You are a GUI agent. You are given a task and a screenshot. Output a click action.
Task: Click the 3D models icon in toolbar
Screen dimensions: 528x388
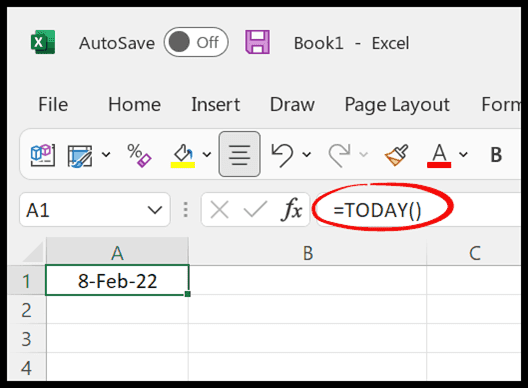point(43,155)
